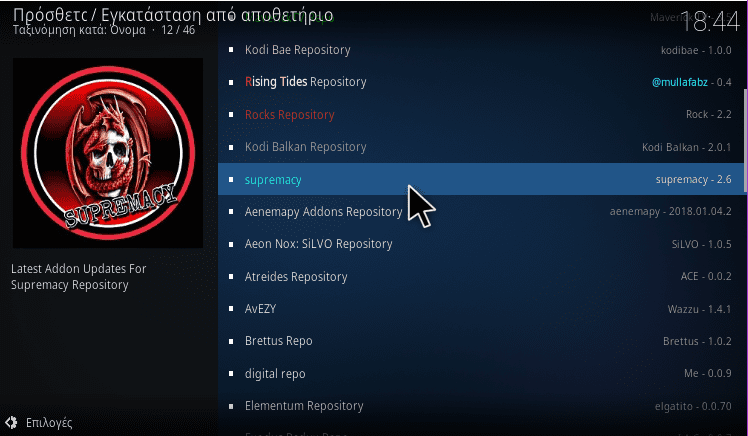748x436 pixels.
Task: Click the bullet icon beside supremacy
Action: tap(231, 179)
